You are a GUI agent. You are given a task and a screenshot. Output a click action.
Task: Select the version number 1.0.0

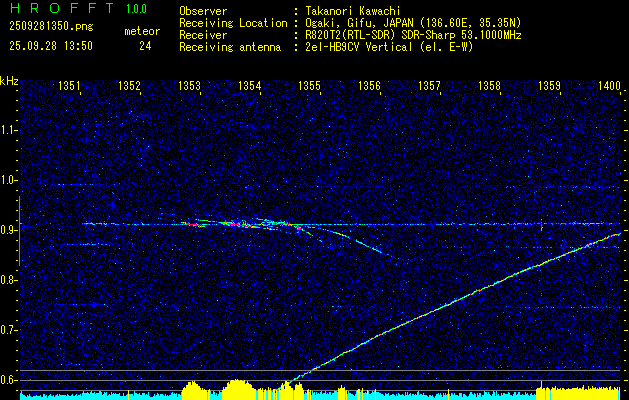click(x=136, y=9)
